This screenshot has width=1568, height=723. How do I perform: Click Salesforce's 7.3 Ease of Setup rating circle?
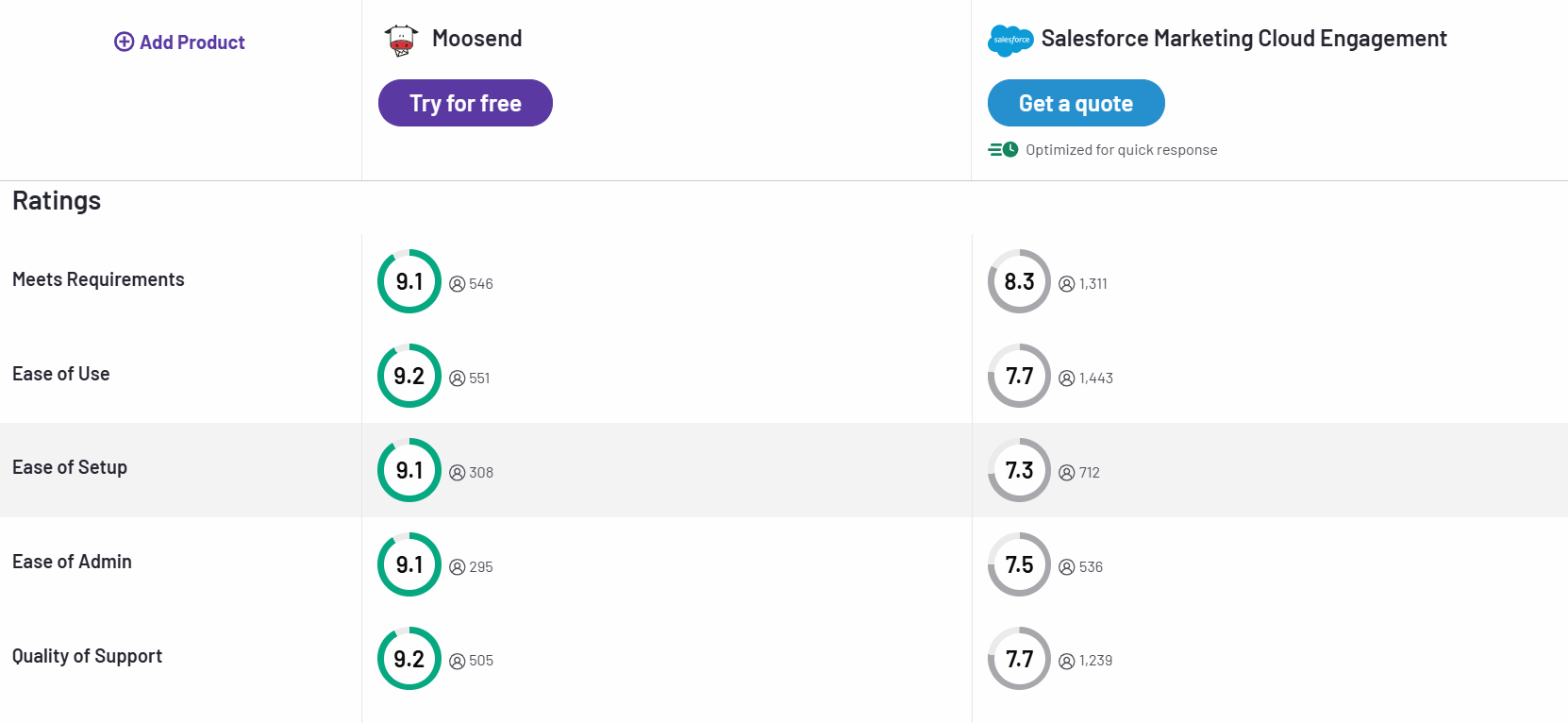click(1019, 469)
